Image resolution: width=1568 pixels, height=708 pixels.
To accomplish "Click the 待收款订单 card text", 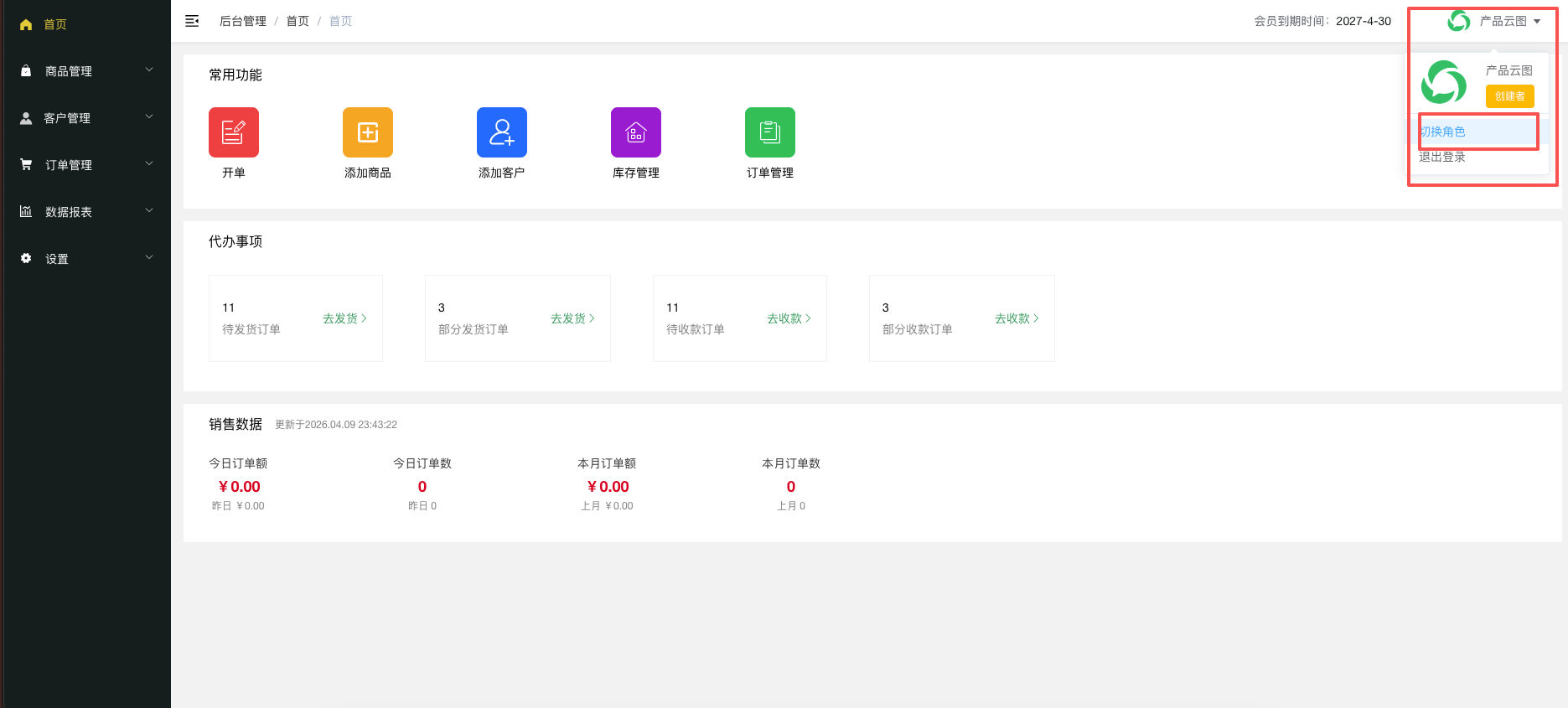I will [x=696, y=329].
